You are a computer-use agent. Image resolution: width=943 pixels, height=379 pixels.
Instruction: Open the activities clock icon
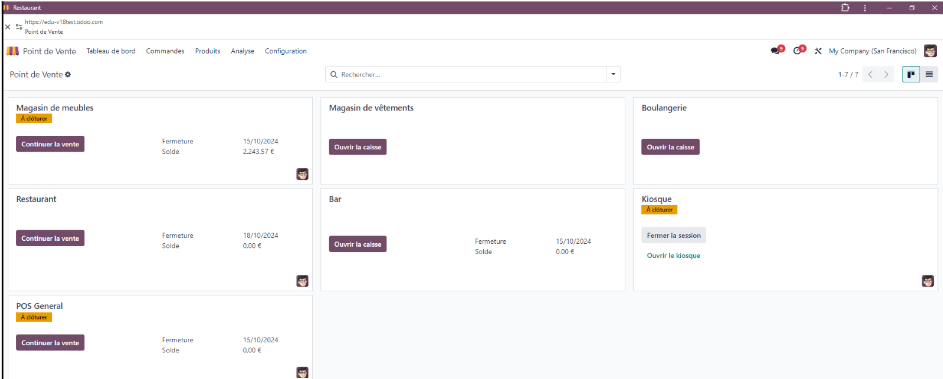coord(797,51)
